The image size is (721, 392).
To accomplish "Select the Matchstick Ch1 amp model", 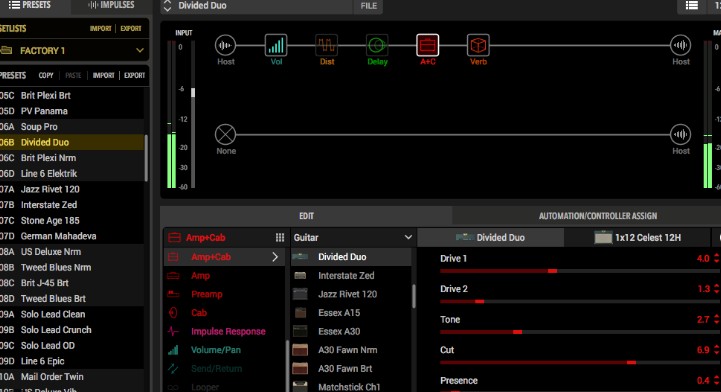I will click(x=351, y=386).
